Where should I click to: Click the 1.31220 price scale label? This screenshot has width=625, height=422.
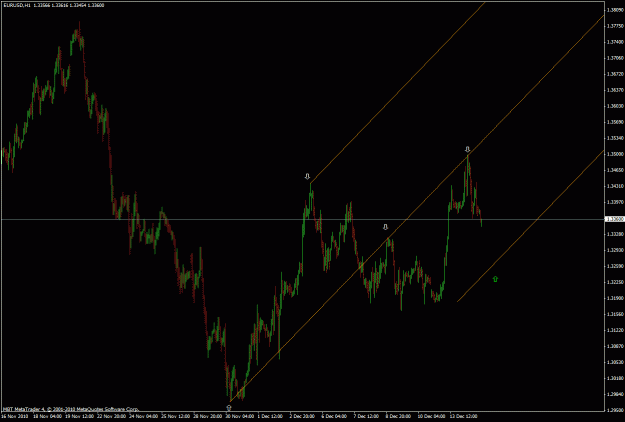[615, 330]
